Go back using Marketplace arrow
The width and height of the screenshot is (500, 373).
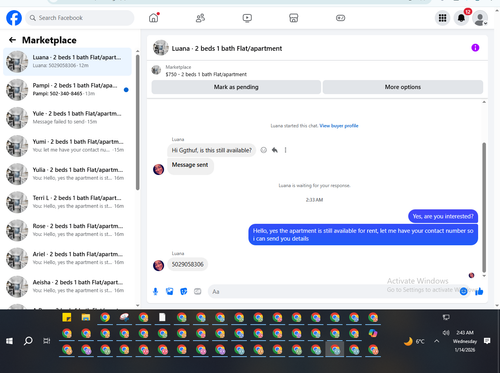coord(12,40)
